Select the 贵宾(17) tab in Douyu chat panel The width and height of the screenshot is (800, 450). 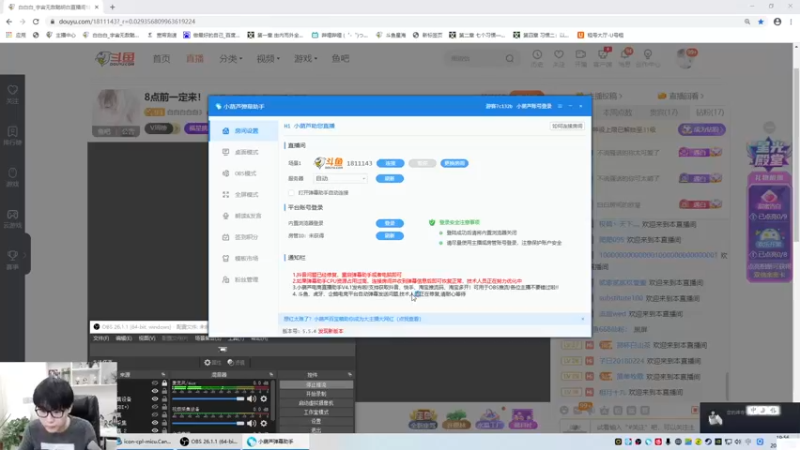pos(663,112)
